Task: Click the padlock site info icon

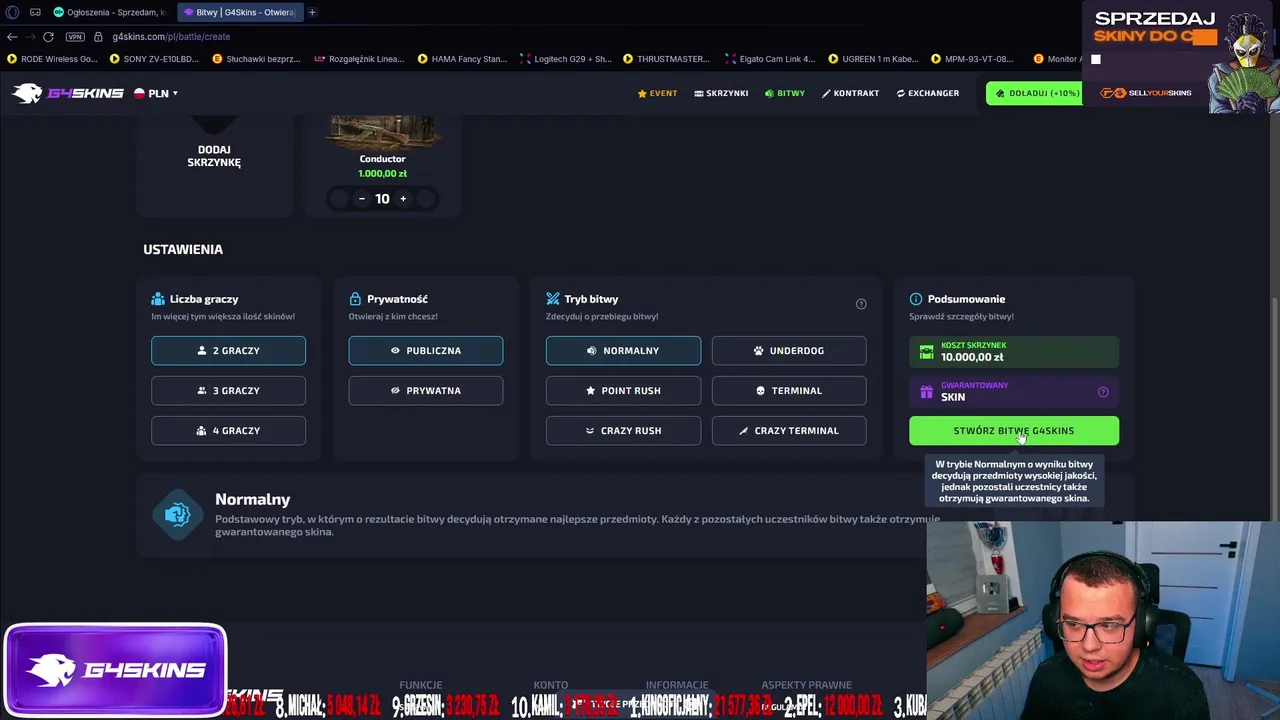Action: (x=98, y=37)
